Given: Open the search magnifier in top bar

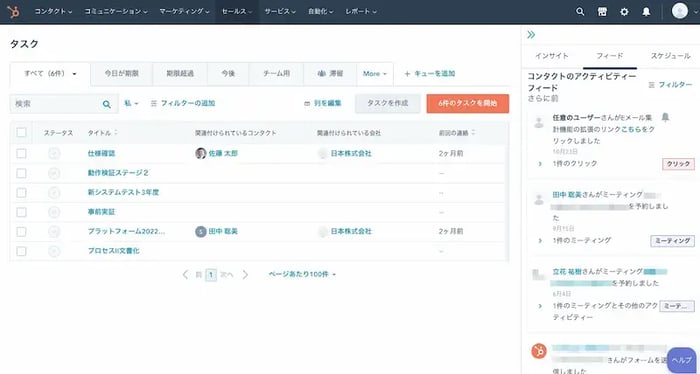Looking at the screenshot, I should coord(580,12).
